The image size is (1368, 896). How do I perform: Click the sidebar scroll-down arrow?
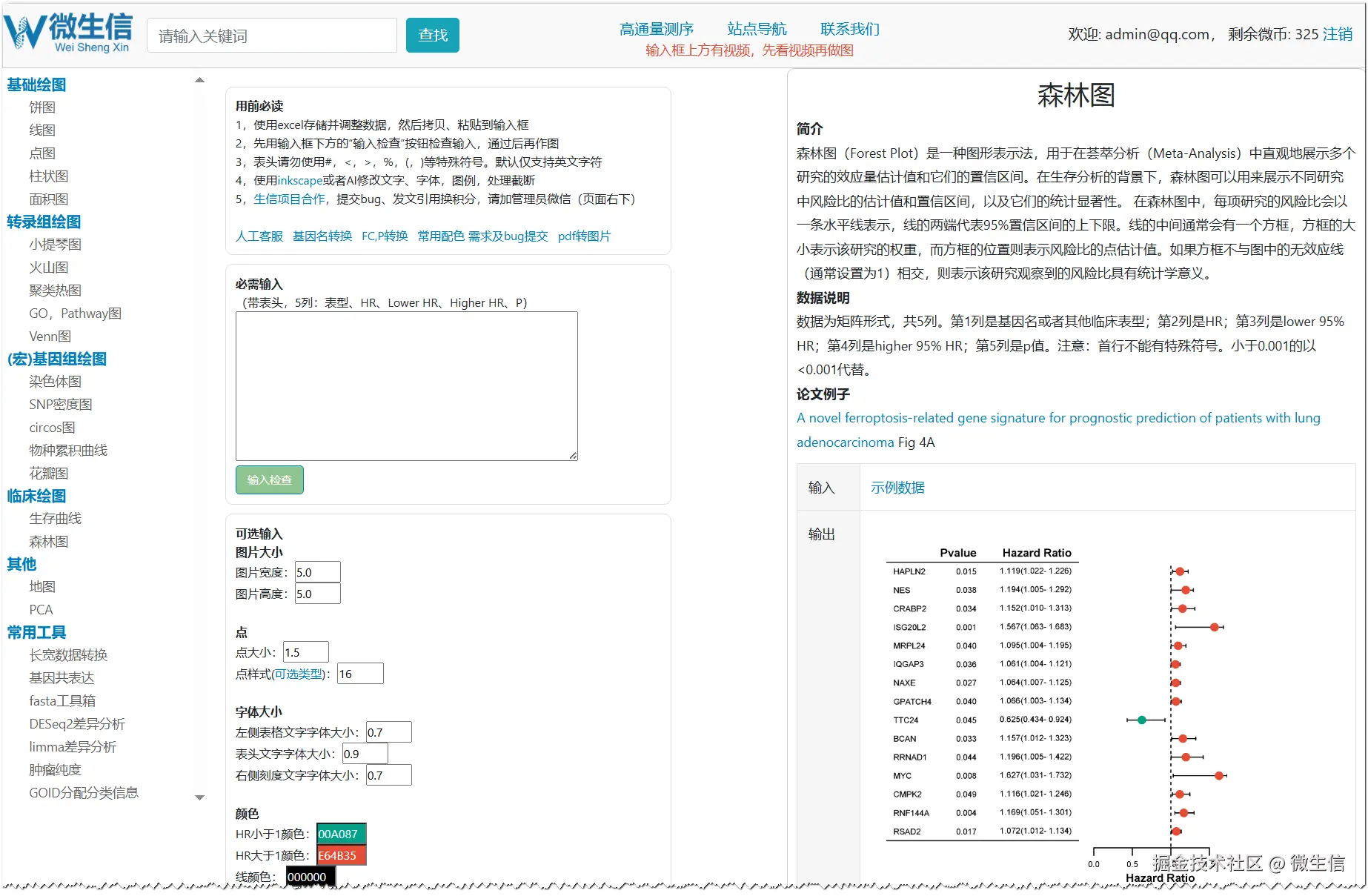pyautogui.click(x=199, y=797)
